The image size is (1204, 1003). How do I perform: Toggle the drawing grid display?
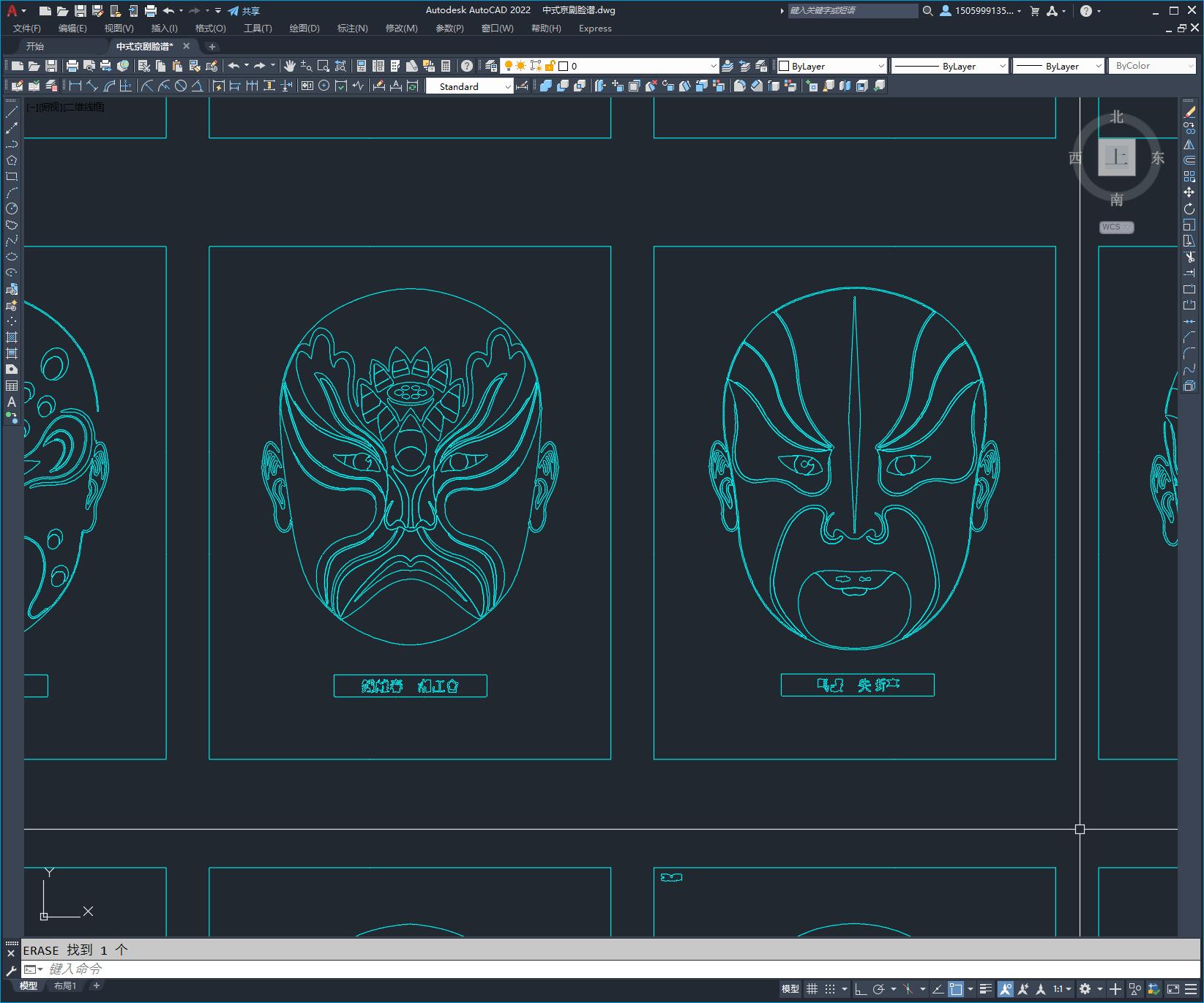tap(812, 989)
